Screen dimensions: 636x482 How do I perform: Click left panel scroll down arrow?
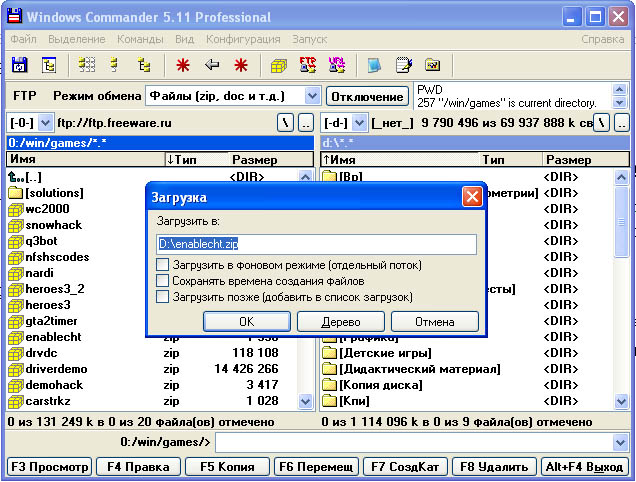[x=305, y=402]
